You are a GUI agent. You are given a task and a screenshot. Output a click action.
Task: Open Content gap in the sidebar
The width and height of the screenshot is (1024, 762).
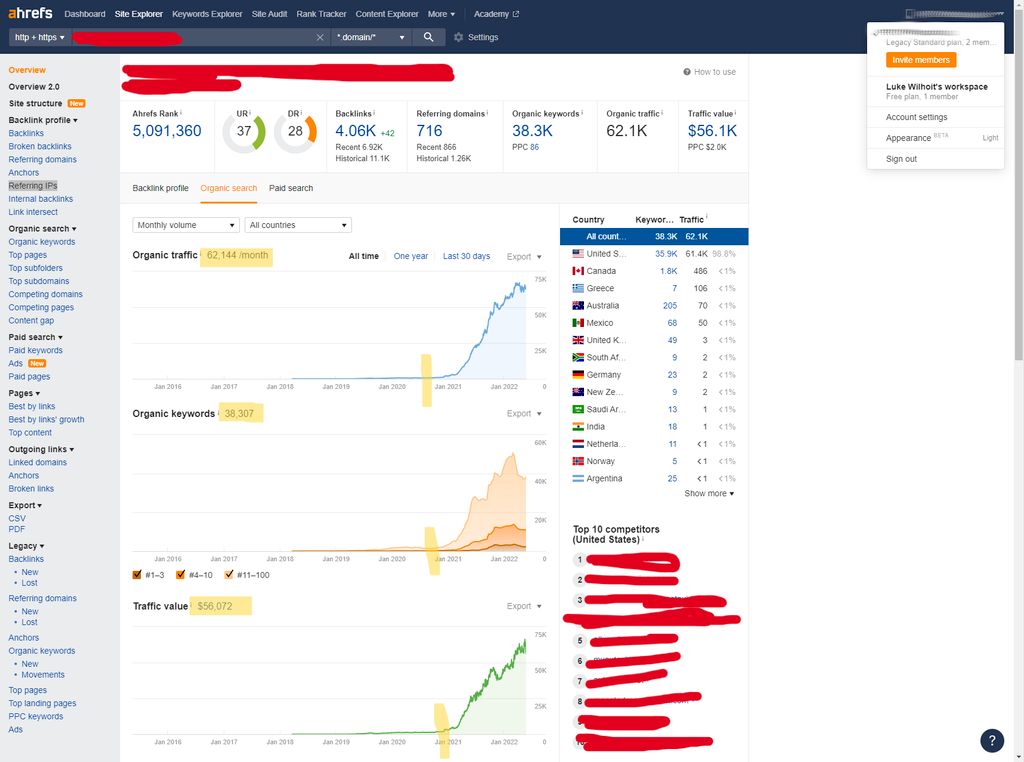[31, 321]
